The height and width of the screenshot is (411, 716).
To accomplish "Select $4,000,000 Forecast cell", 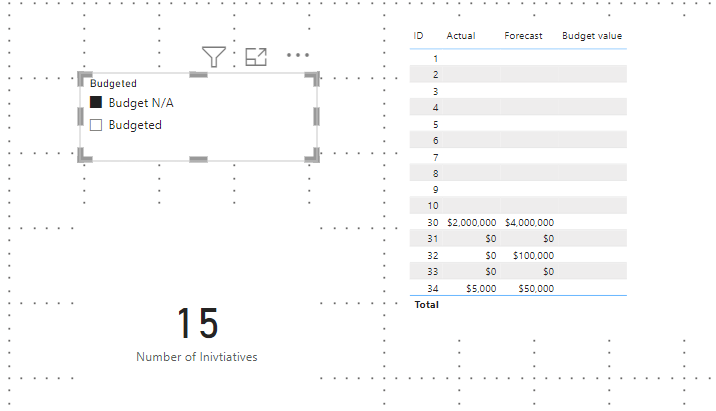I will [529, 222].
